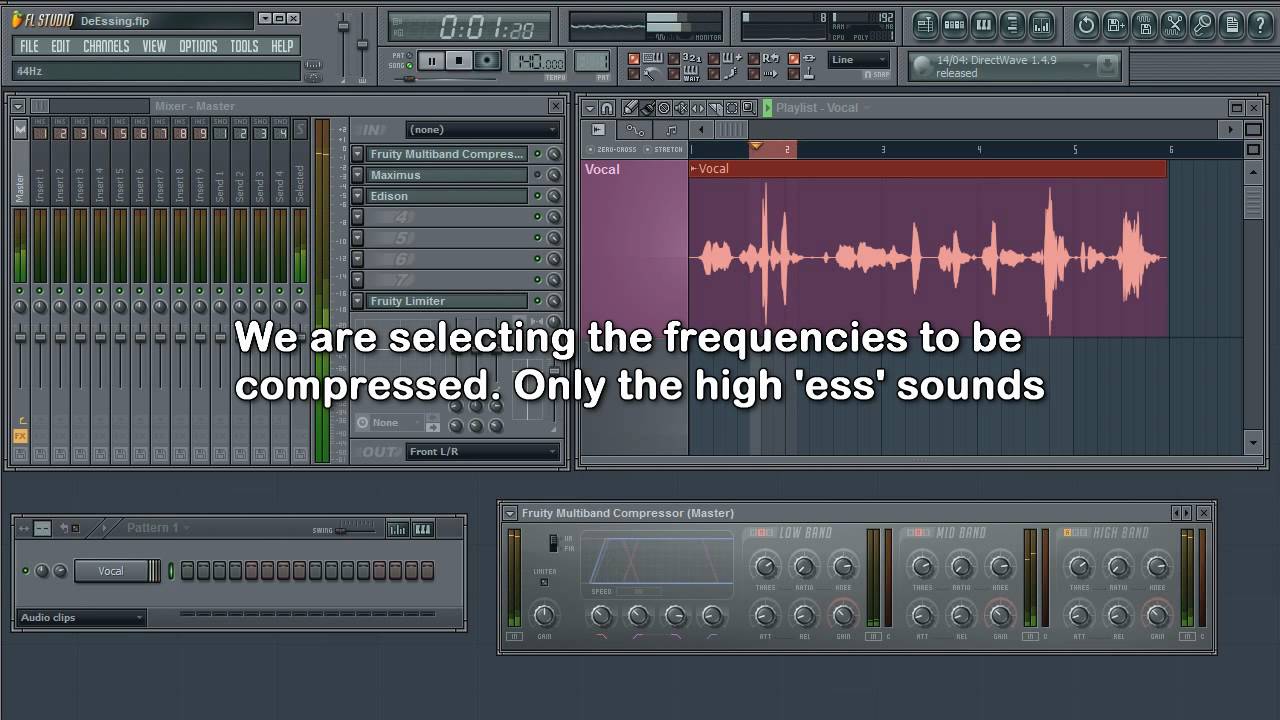Mute the Master track with its green LED

20,291
